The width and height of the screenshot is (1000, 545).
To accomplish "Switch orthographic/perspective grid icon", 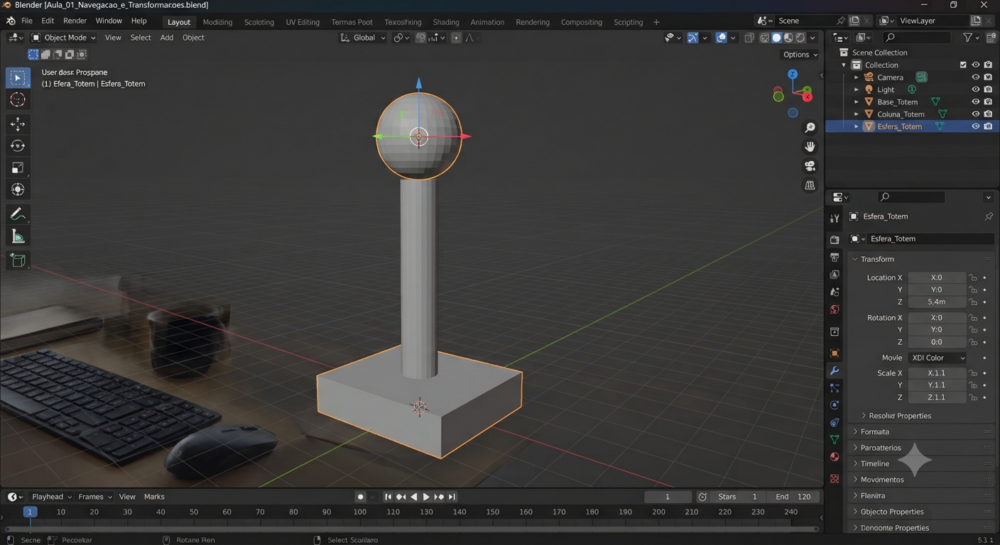I will coord(810,185).
